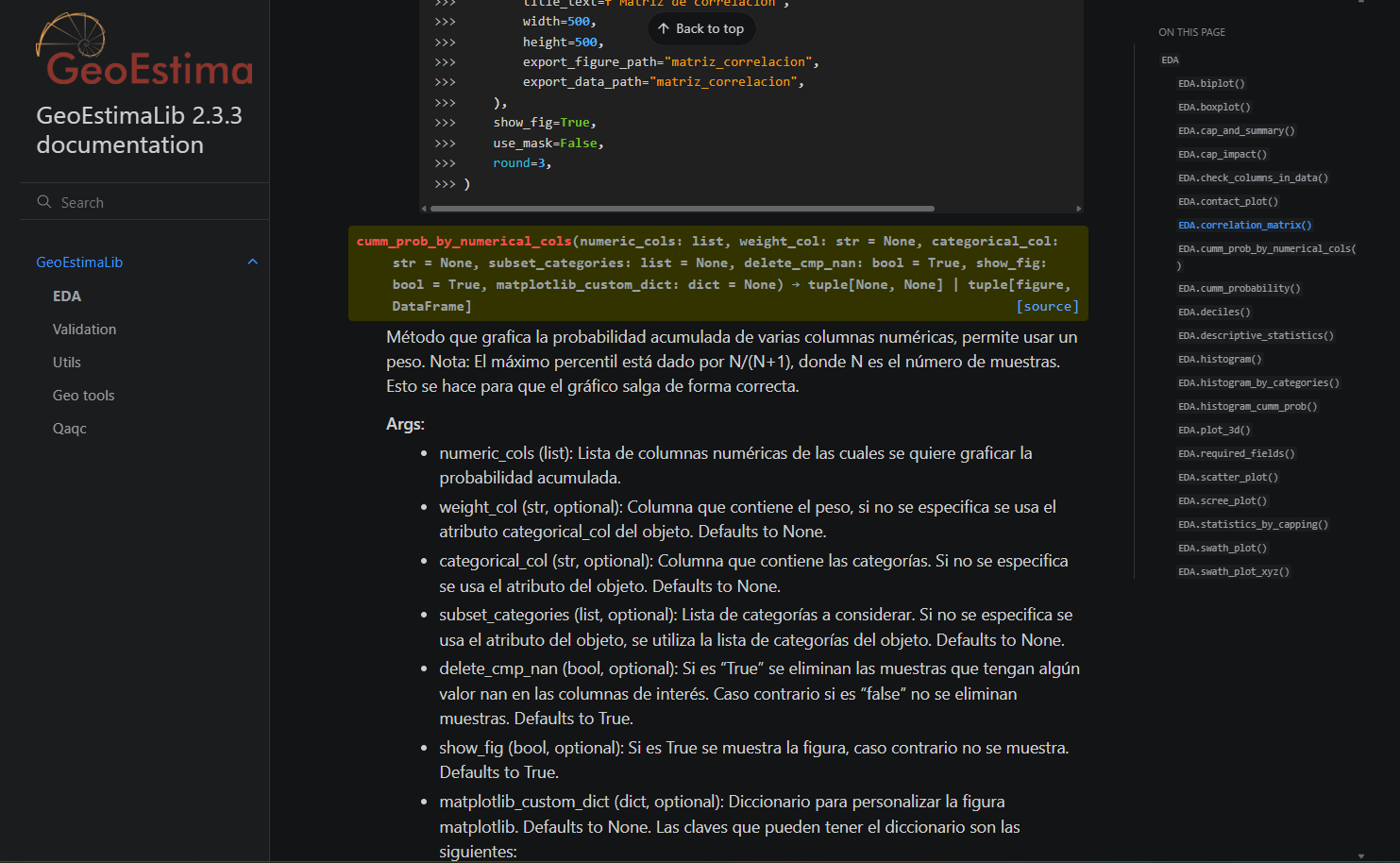Jump to EDA.biplot() in the page outline
The width and height of the screenshot is (1400, 863).
point(1211,83)
